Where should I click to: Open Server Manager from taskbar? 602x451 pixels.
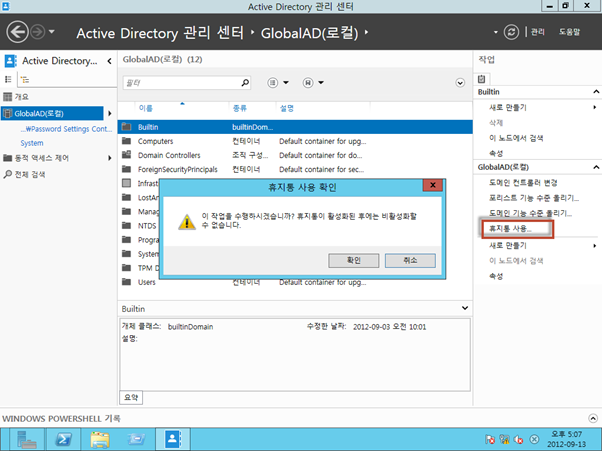tap(27, 439)
